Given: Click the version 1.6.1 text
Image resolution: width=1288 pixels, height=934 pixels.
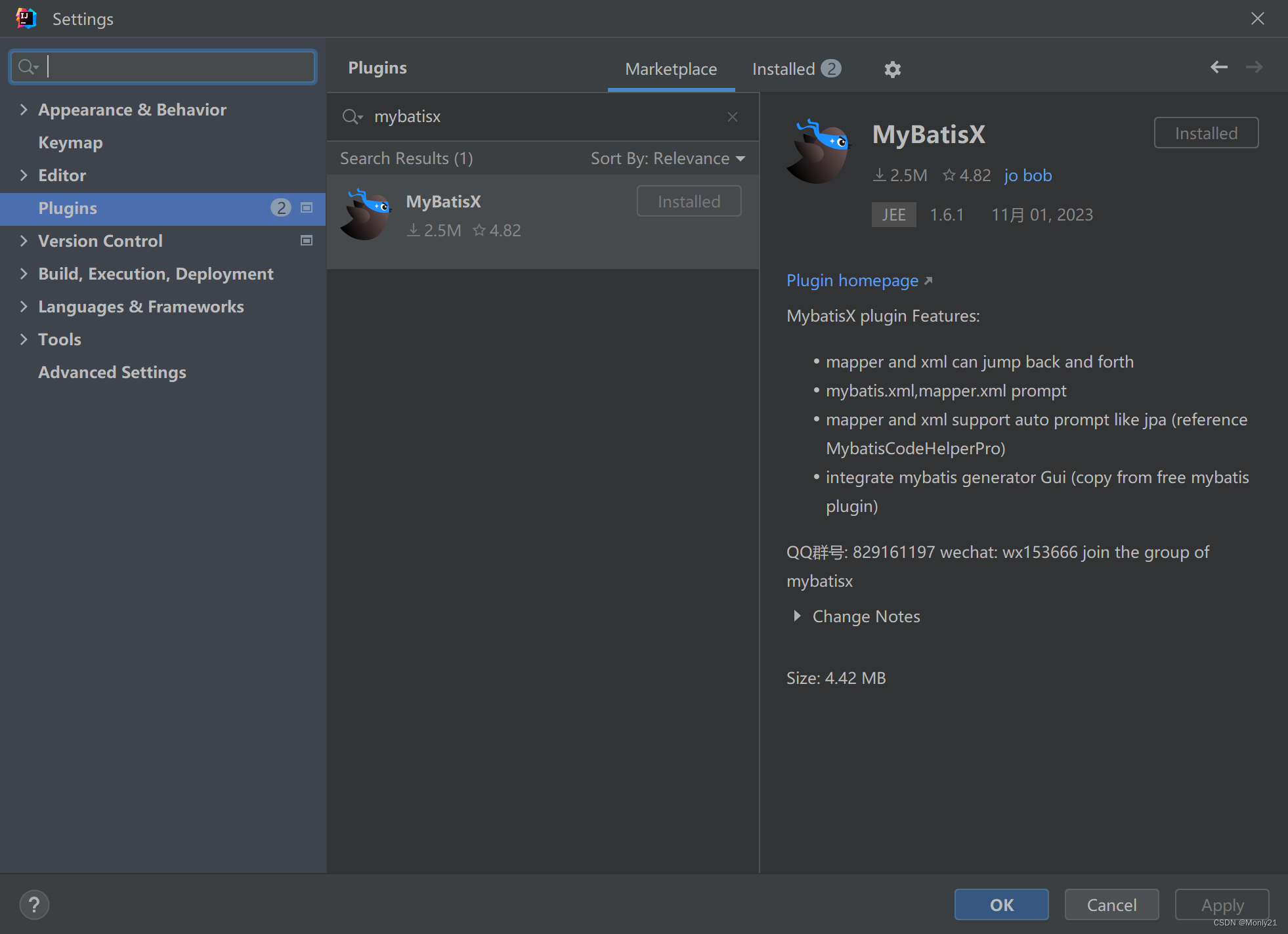Looking at the screenshot, I should (947, 215).
